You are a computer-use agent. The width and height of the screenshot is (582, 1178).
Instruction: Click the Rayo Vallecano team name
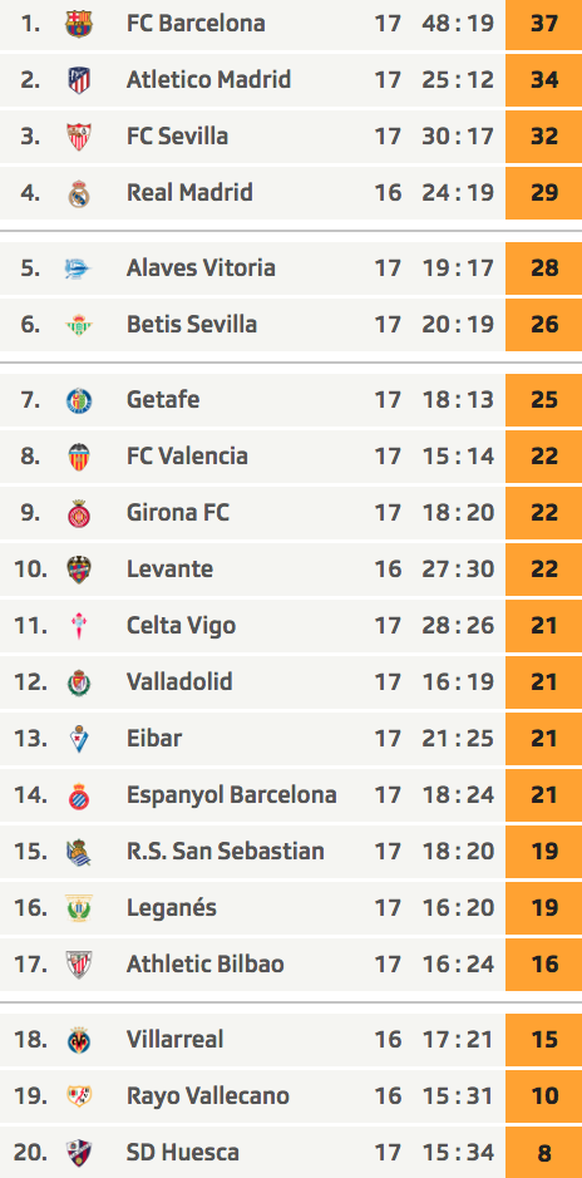coord(208,1095)
